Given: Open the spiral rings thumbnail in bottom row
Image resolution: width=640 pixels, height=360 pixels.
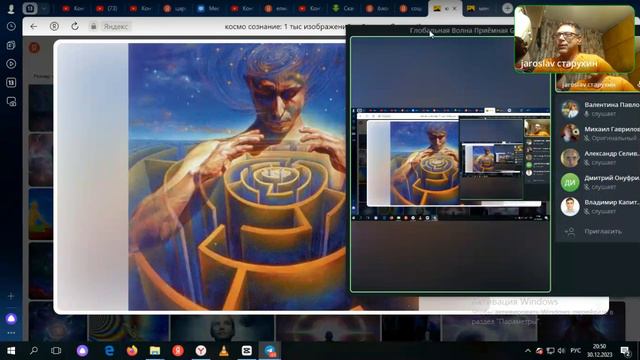Looking at the screenshot, I should 129,328.
